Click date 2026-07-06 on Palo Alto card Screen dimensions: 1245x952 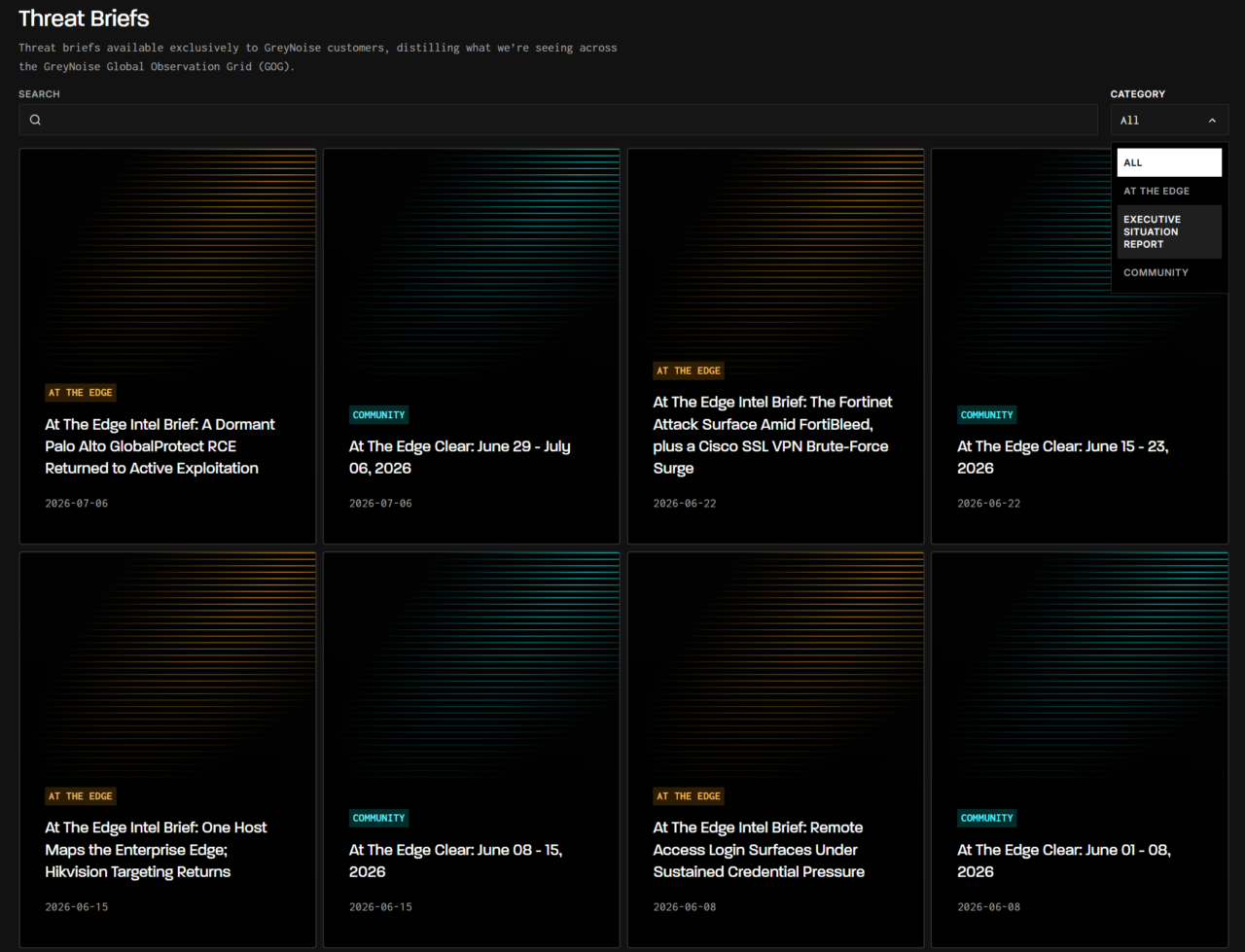[x=77, y=504]
